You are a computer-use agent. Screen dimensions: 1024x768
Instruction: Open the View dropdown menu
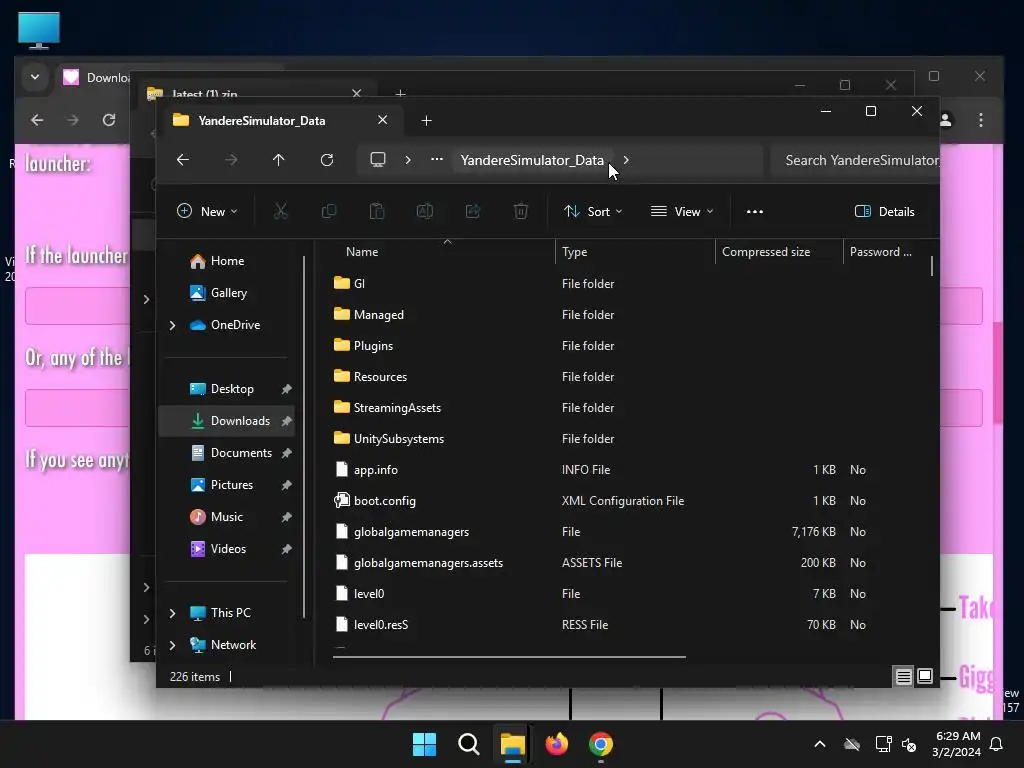point(682,212)
